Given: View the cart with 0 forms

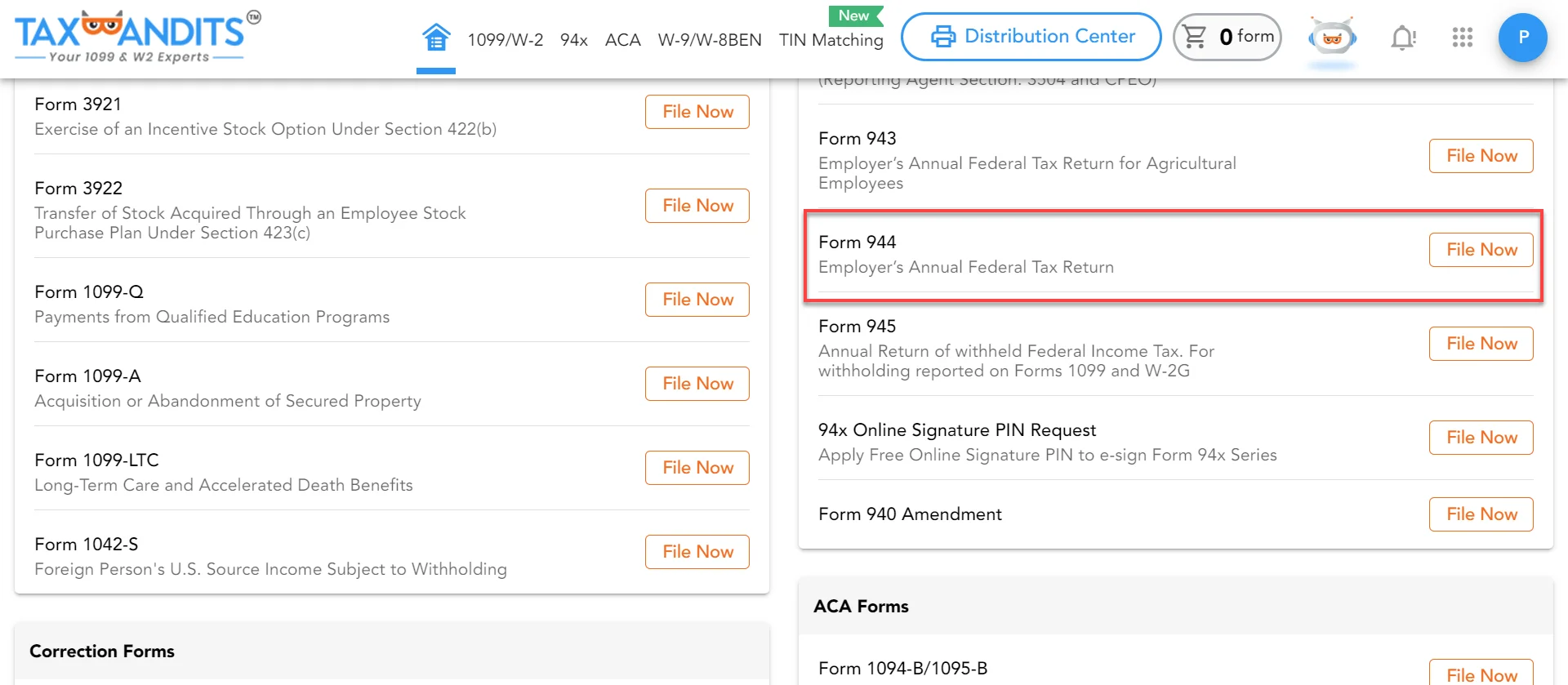Looking at the screenshot, I should 1227,37.
